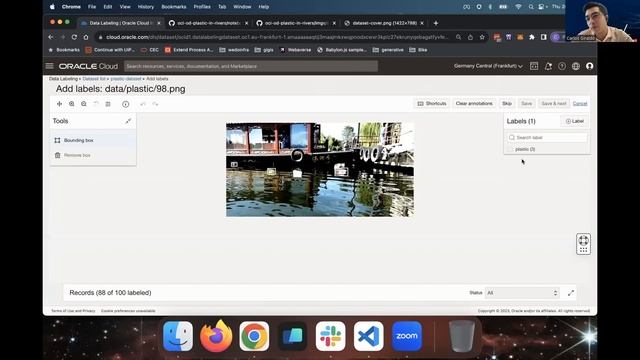
Task: Open the floating support widget
Action: [x=583, y=244]
